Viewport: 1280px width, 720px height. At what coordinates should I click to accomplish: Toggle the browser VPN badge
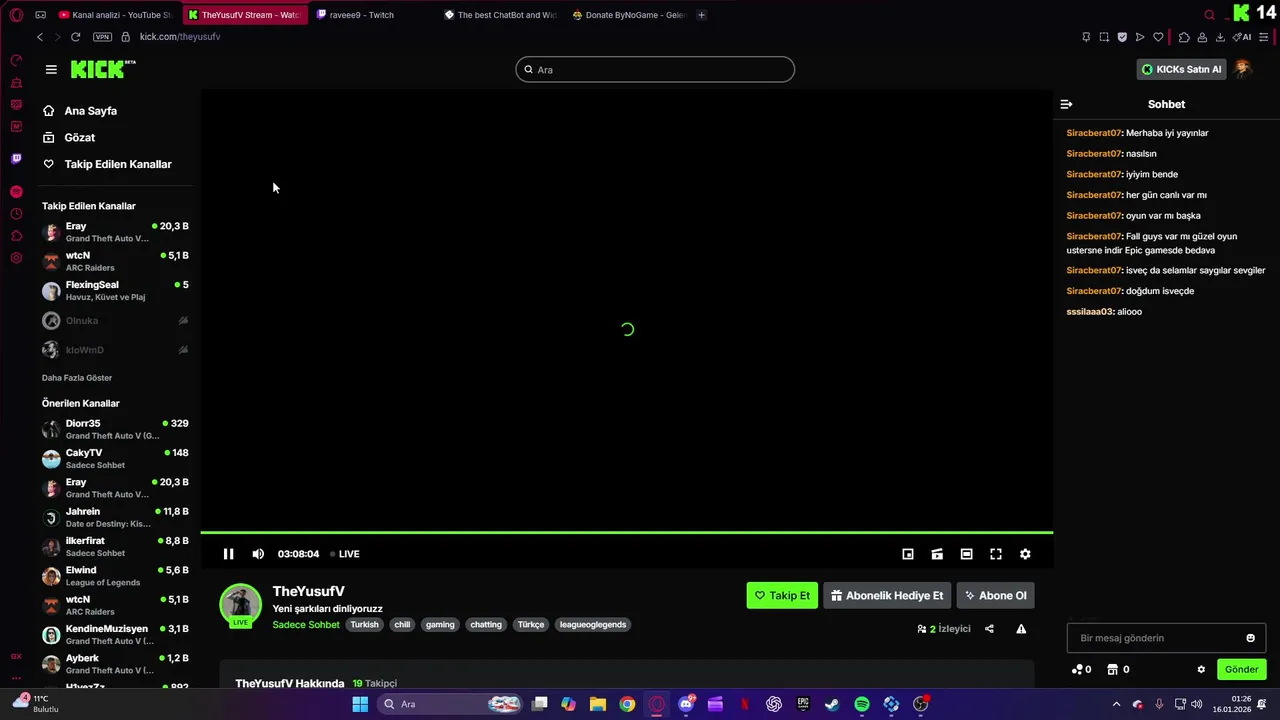coord(102,37)
